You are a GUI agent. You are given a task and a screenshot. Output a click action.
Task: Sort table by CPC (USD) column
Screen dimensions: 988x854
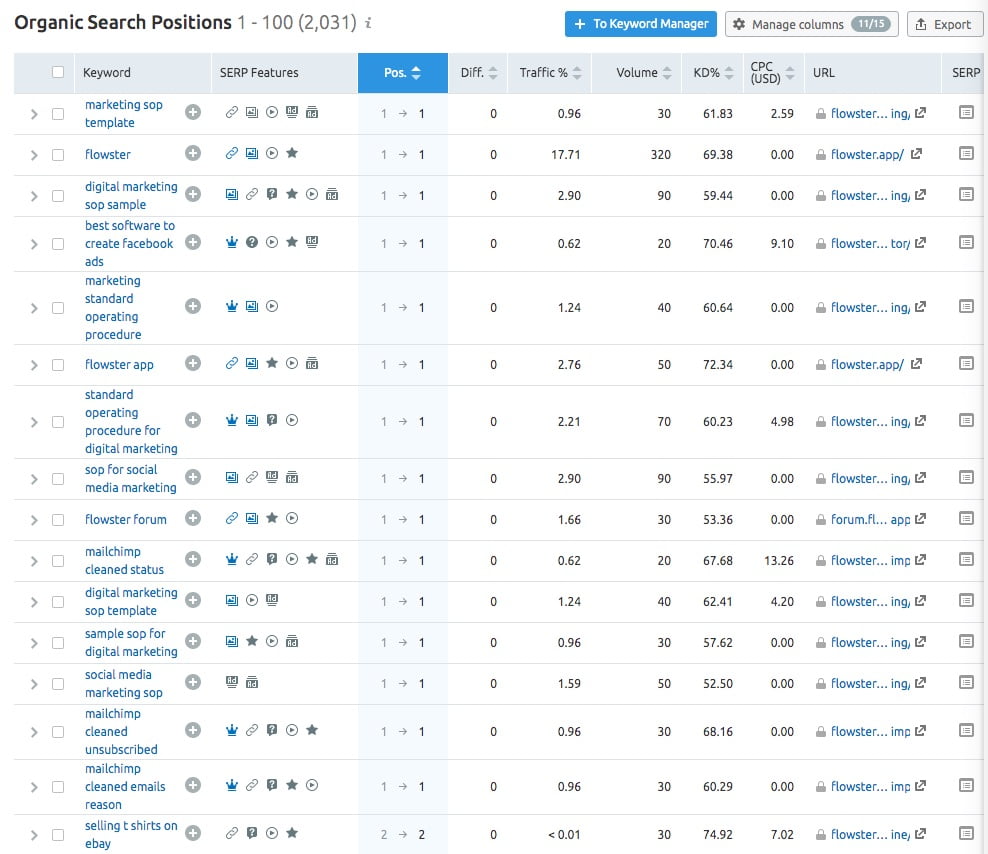coord(772,72)
